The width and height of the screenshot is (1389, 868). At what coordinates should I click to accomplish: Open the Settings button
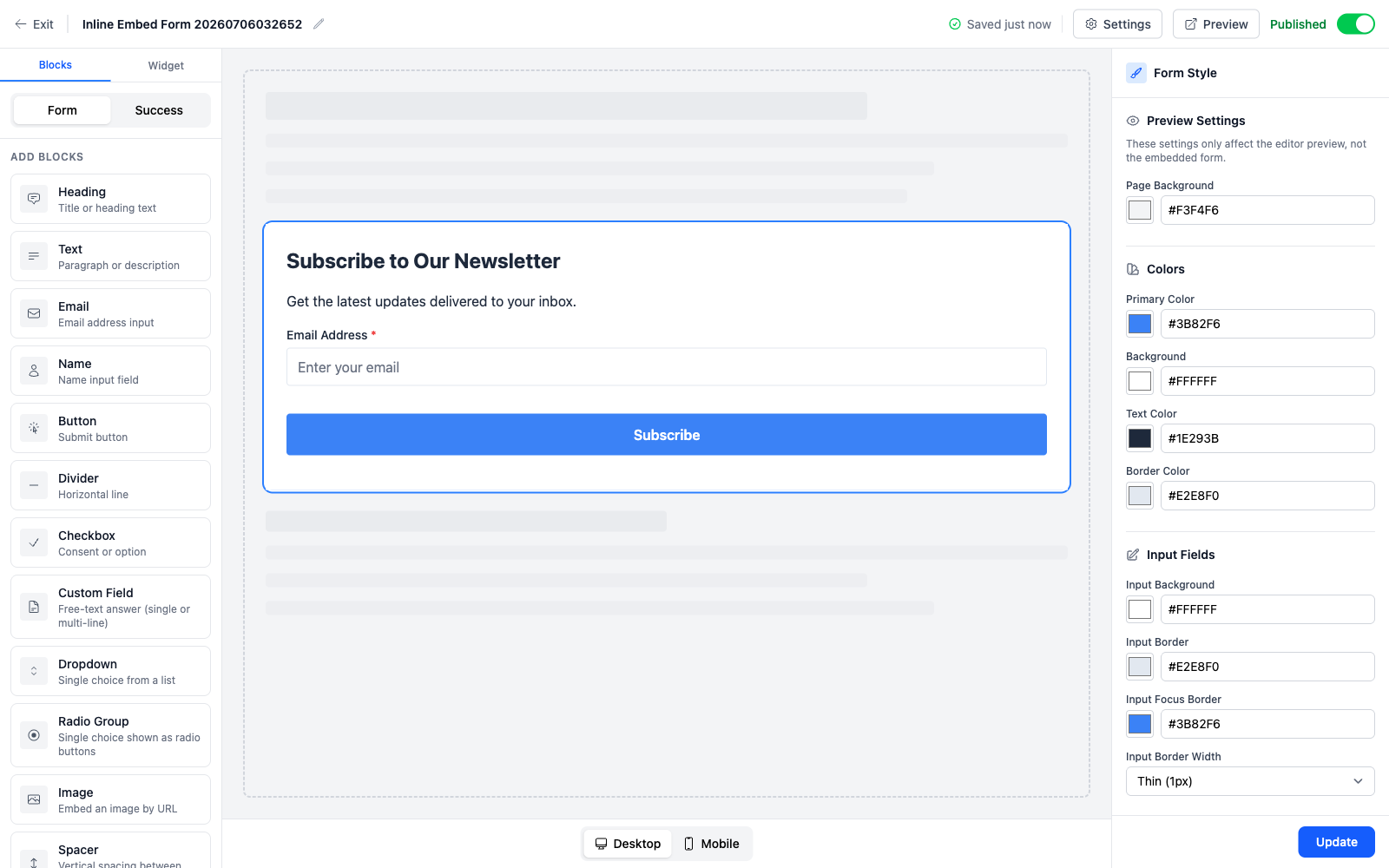click(1117, 24)
